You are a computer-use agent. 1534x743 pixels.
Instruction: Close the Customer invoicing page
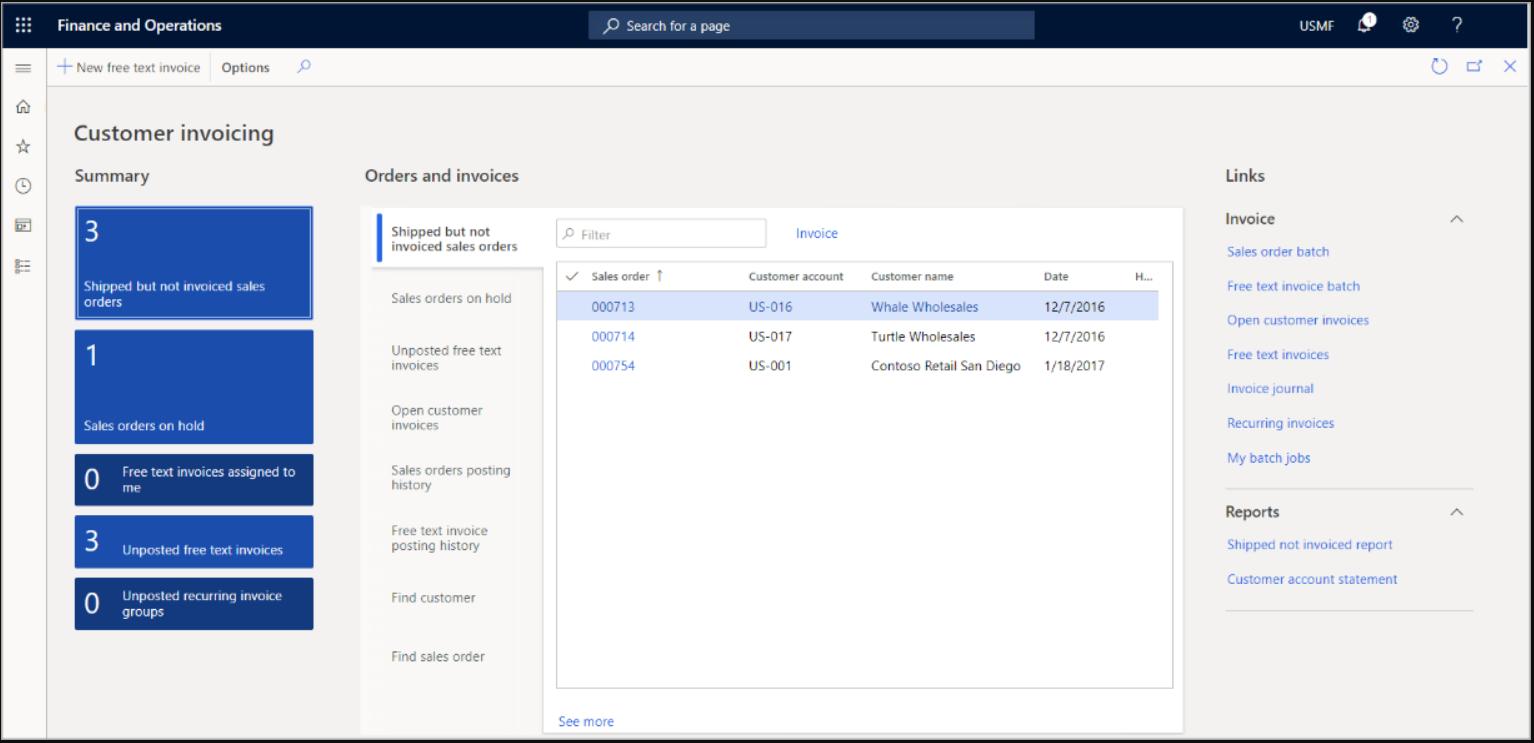[1510, 67]
